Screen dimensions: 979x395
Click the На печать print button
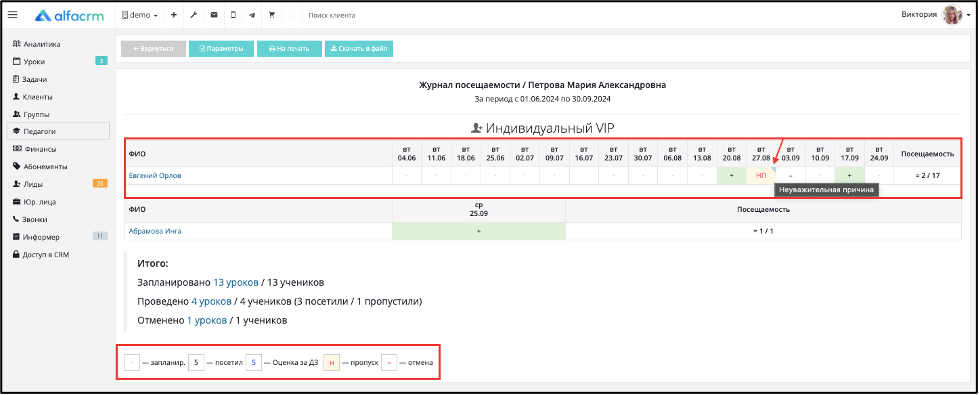(x=289, y=49)
